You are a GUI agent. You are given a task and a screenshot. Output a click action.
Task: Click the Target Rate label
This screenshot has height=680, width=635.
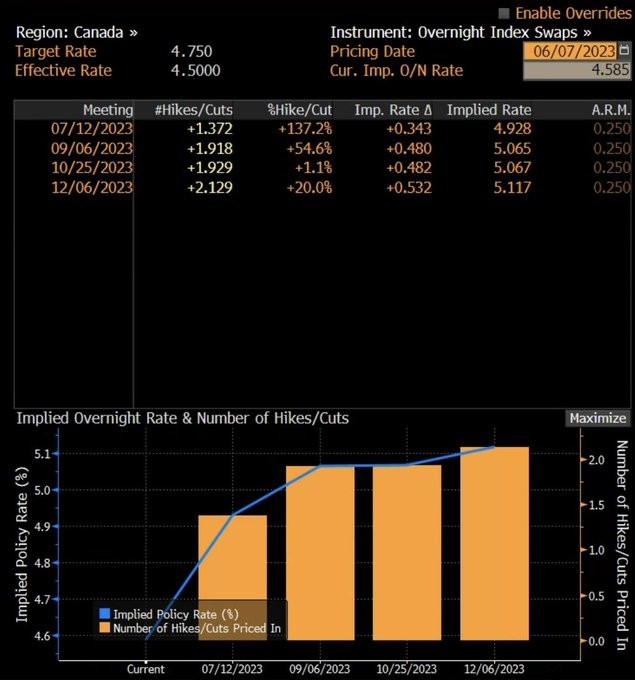[x=56, y=51]
